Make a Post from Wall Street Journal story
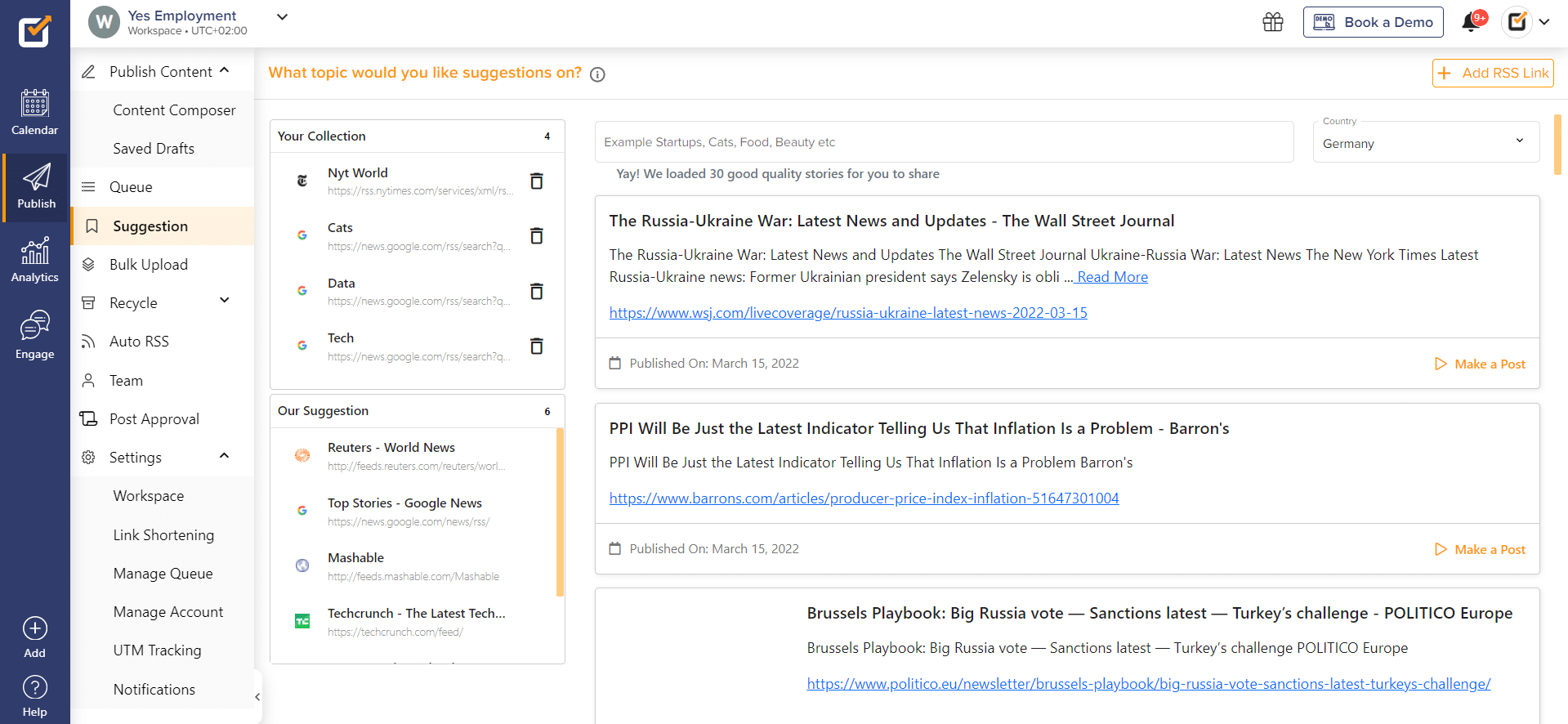The height and width of the screenshot is (724, 1568). click(x=1480, y=364)
